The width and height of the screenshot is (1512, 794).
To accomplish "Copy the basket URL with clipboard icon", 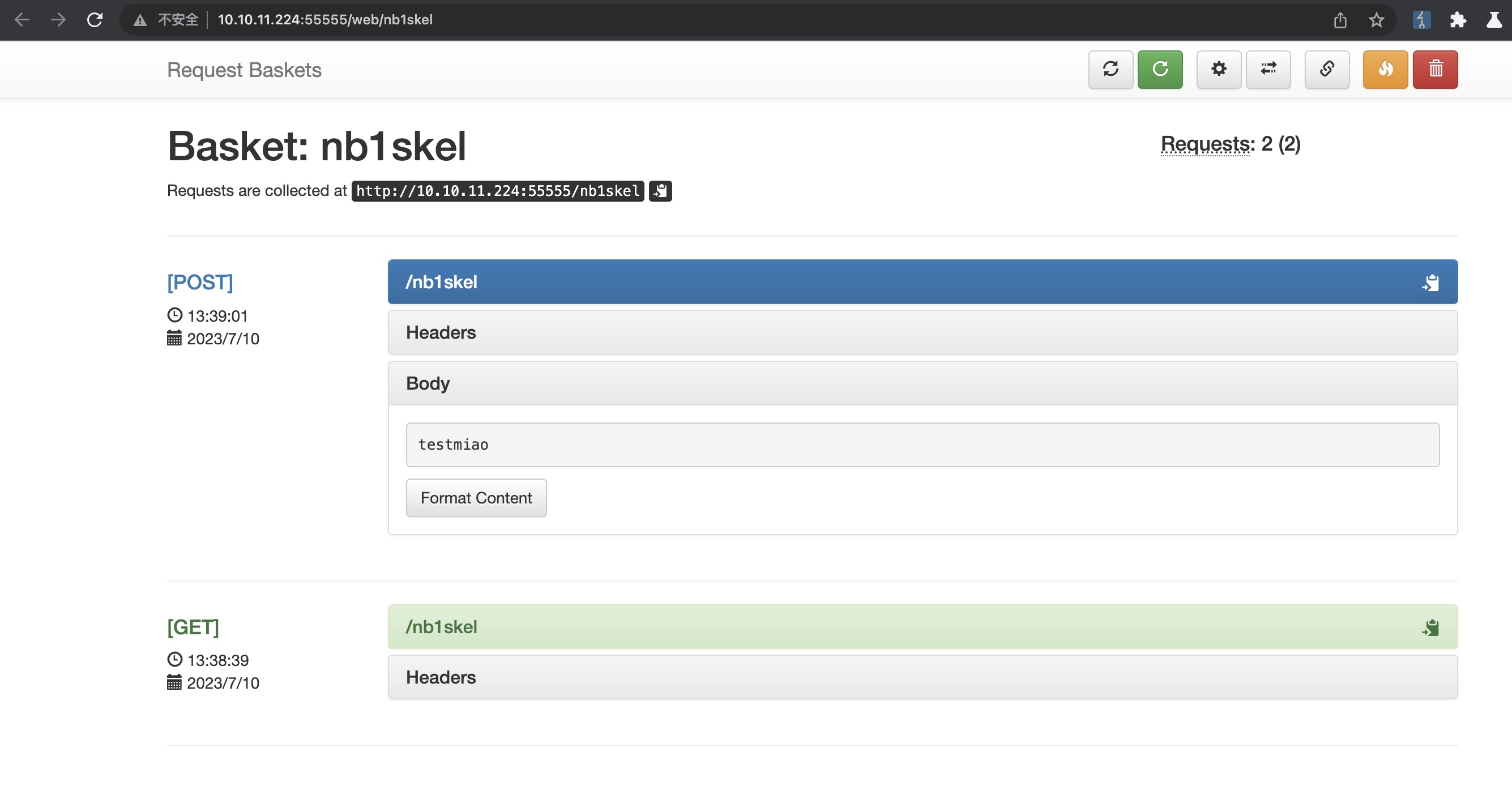I will (660, 191).
